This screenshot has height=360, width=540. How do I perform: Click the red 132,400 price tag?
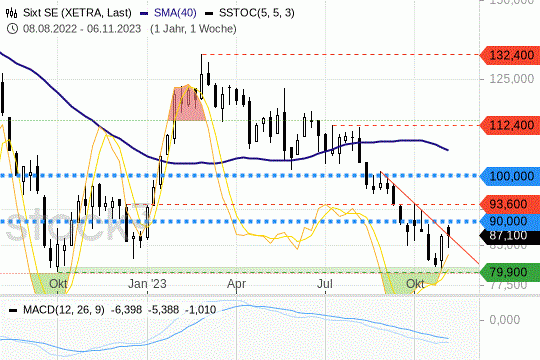pyautogui.click(x=510, y=55)
